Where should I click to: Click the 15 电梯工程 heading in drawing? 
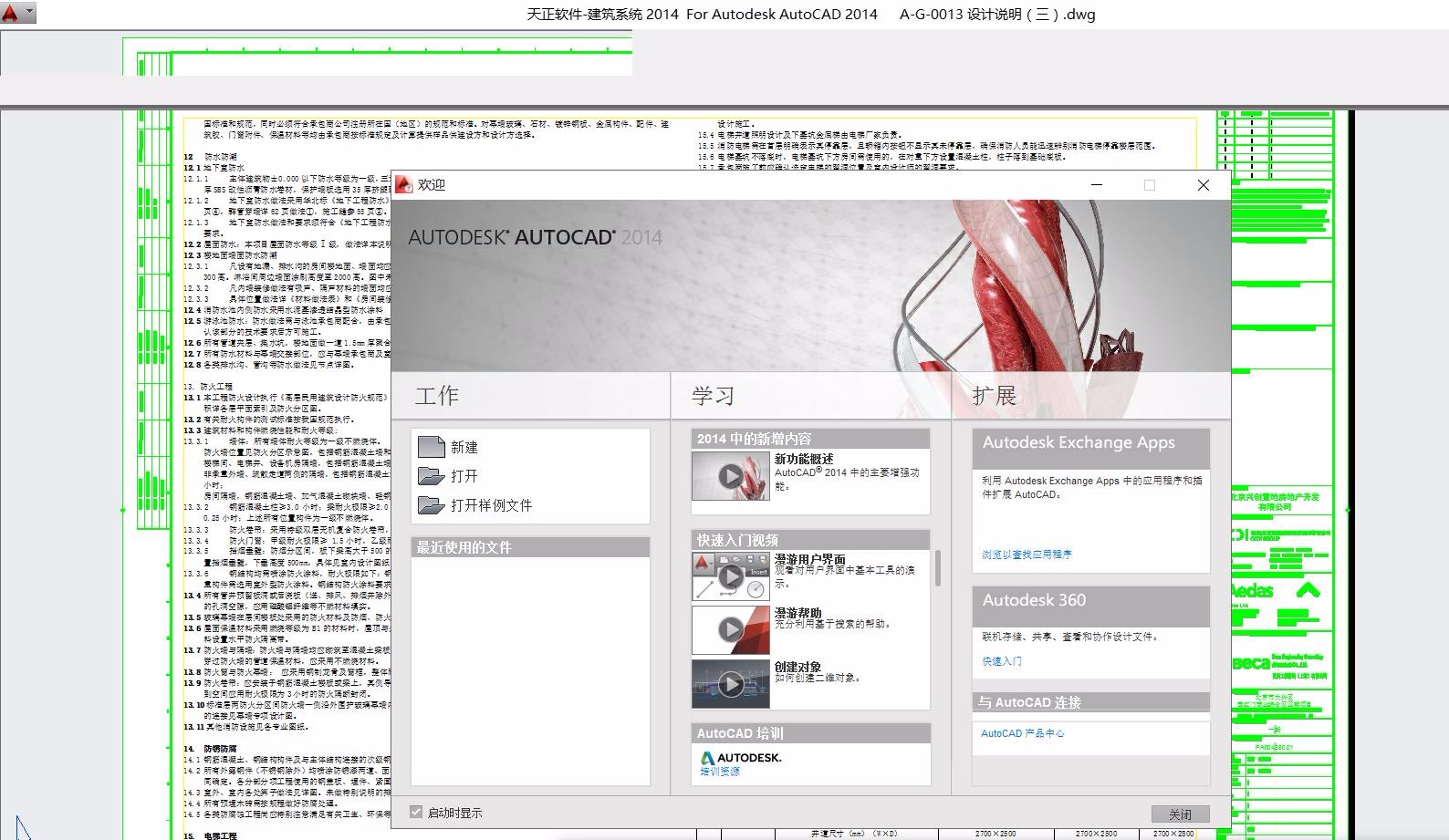tap(211, 835)
